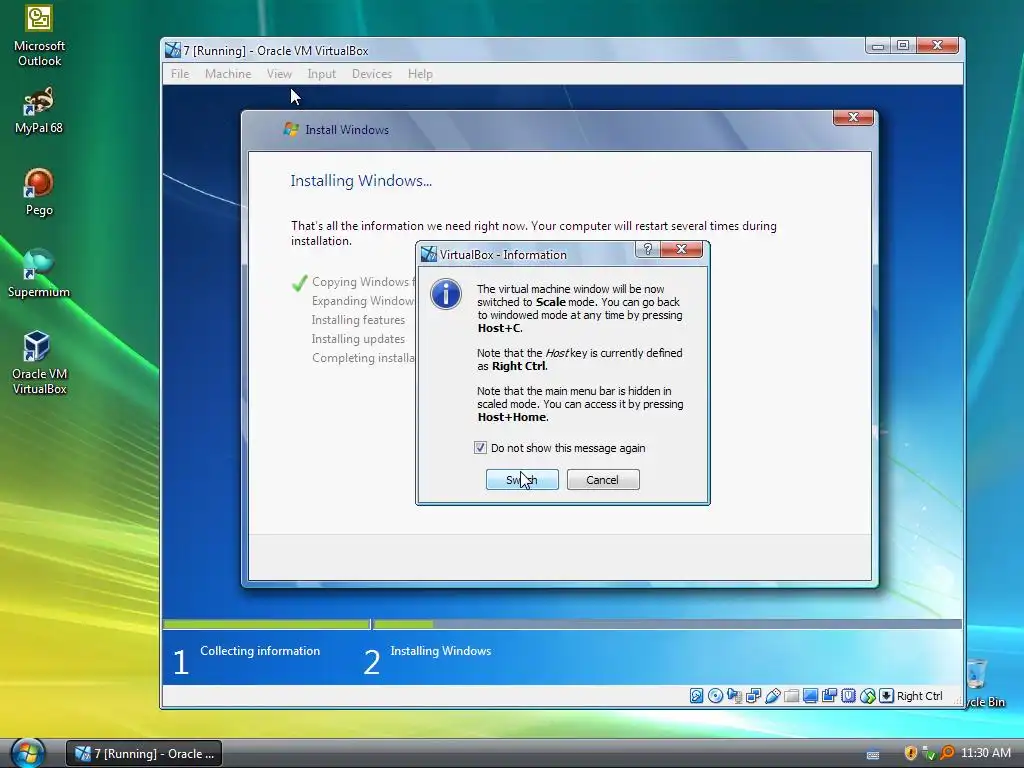
Task: Click the orange magnifier tray icon
Action: point(947,753)
